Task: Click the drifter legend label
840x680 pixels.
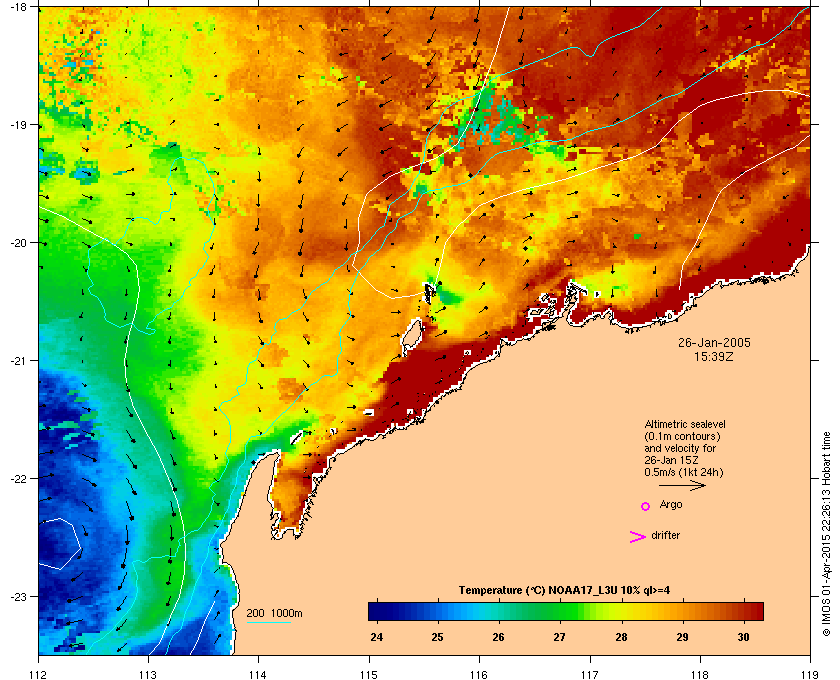Action: tap(665, 535)
